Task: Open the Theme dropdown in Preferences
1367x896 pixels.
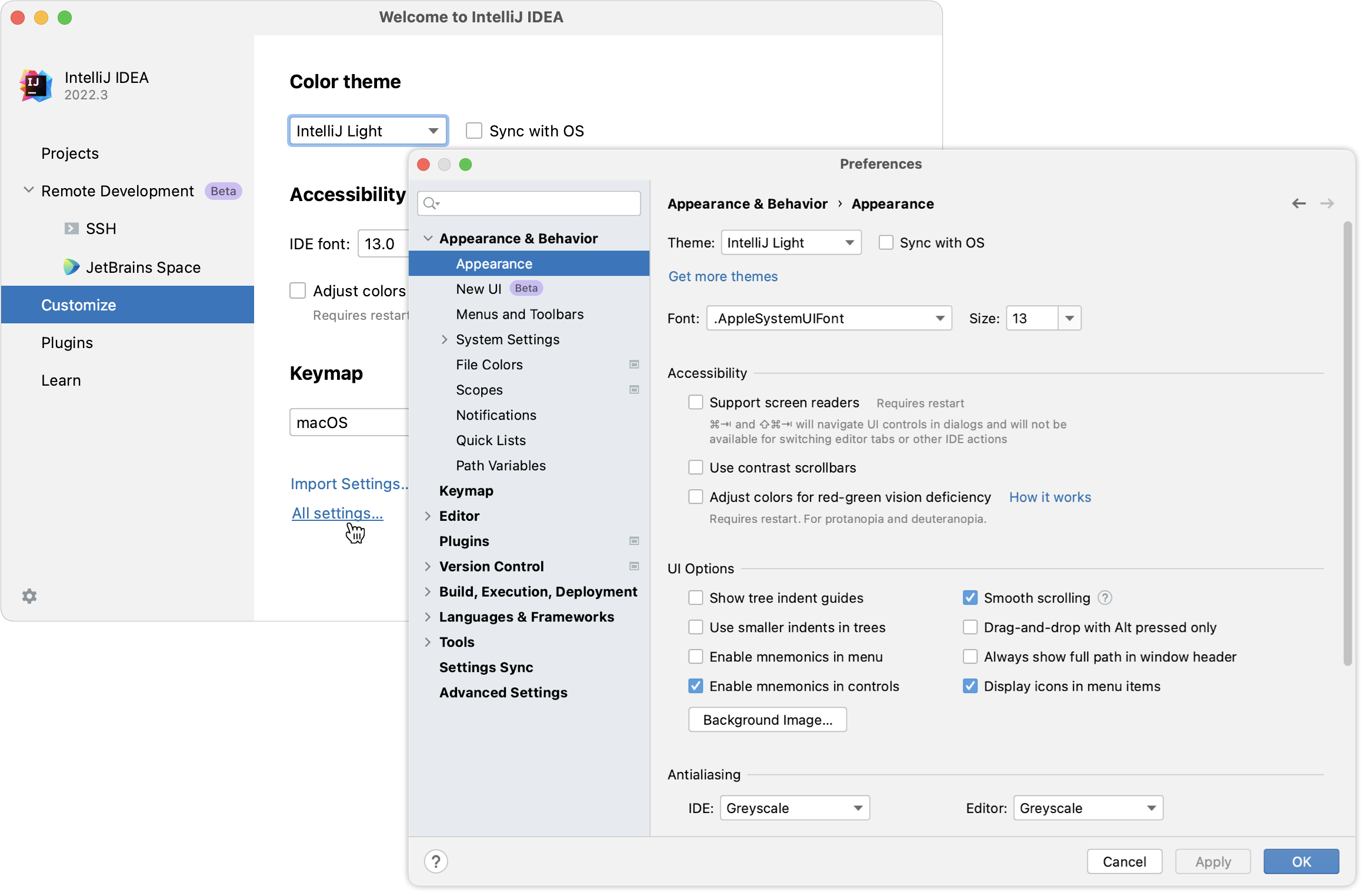Action: tap(791, 243)
